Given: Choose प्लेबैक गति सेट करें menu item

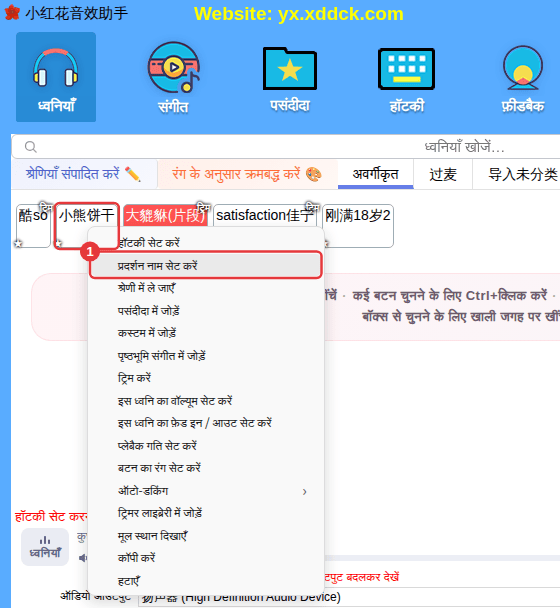Looking at the screenshot, I should [x=206, y=446].
